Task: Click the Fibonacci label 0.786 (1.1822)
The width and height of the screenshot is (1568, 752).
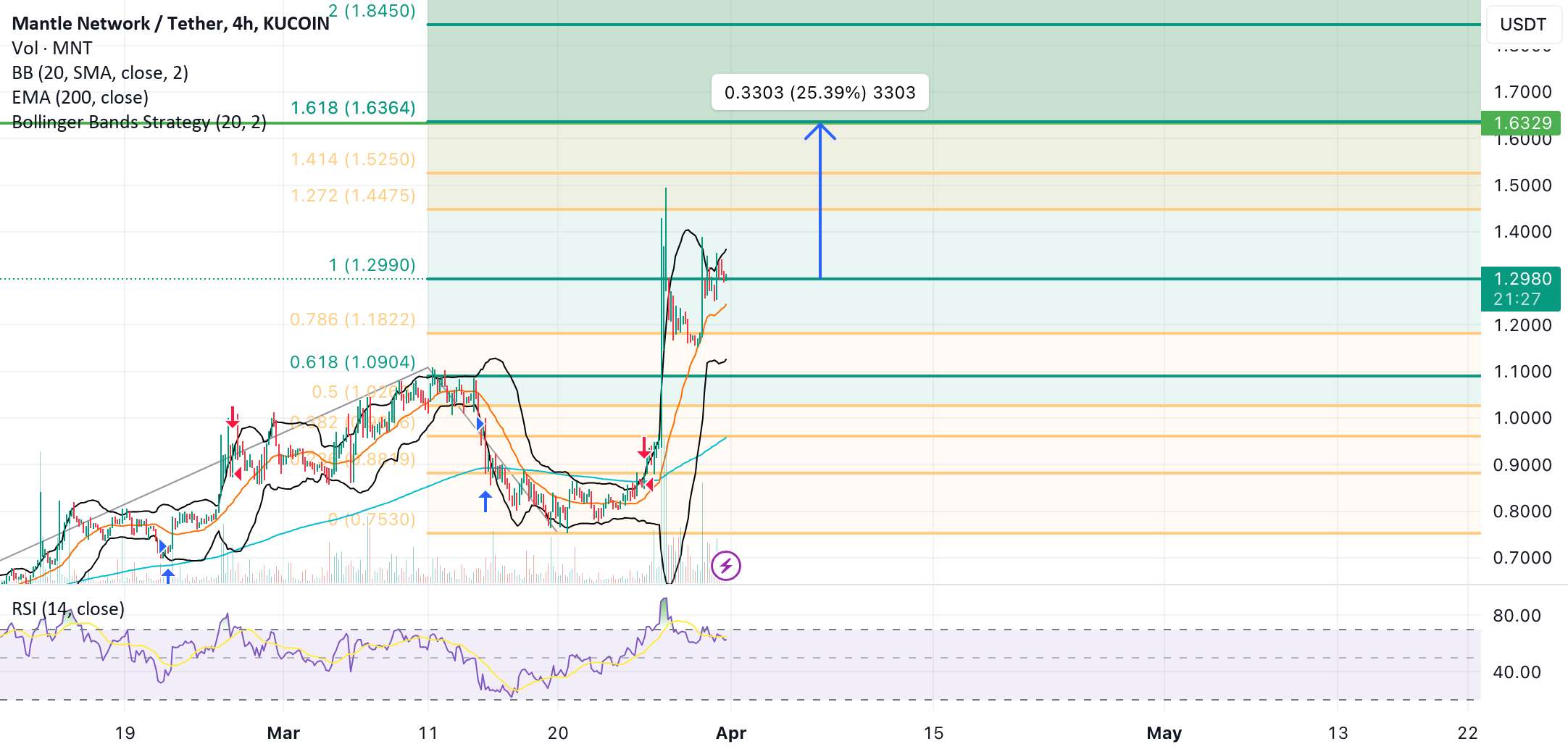Action: 353,319
